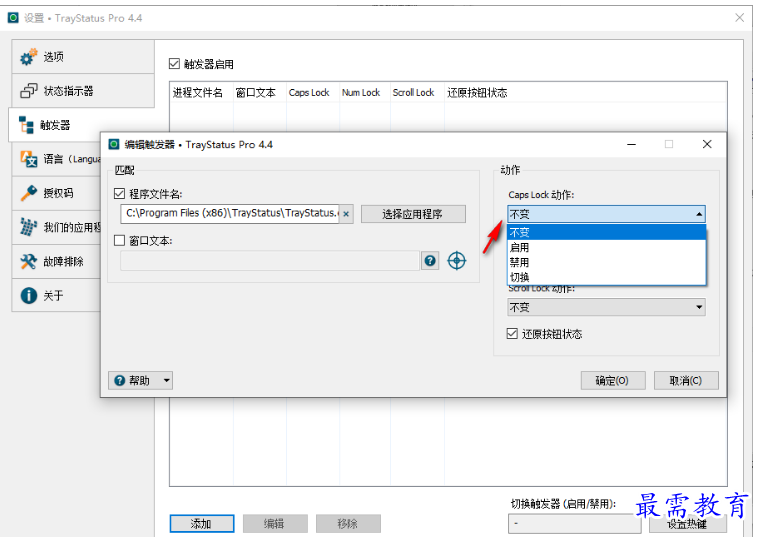Image resolution: width=757 pixels, height=537 pixels.
Task: Click the TrayStatus icon in the settings title bar
Action: pyautogui.click(x=14, y=18)
